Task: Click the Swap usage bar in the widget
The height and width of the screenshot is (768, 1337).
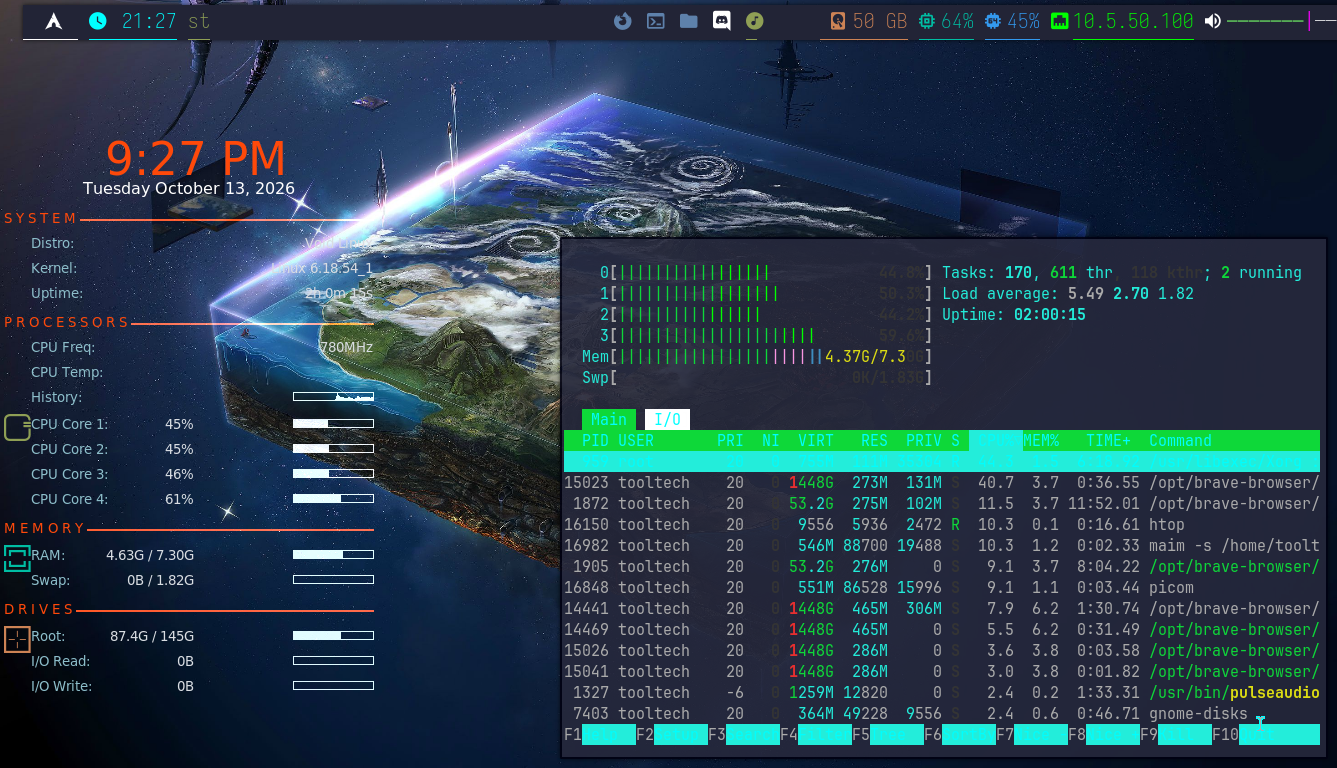Action: point(333,580)
